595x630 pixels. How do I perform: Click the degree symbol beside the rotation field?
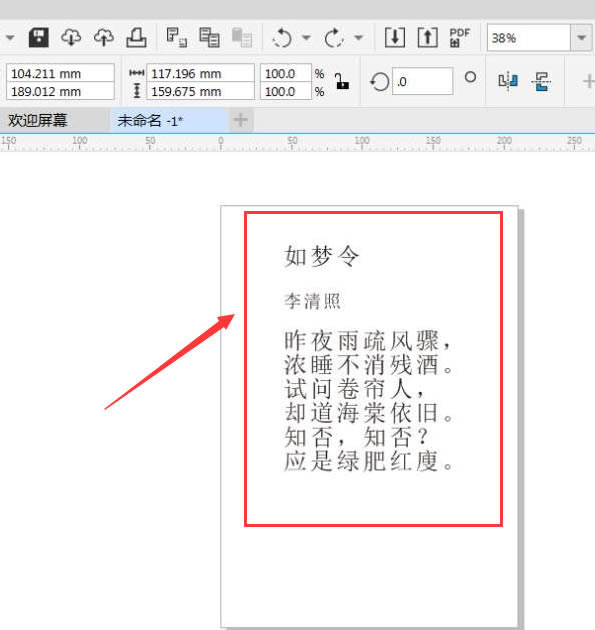pos(470,77)
